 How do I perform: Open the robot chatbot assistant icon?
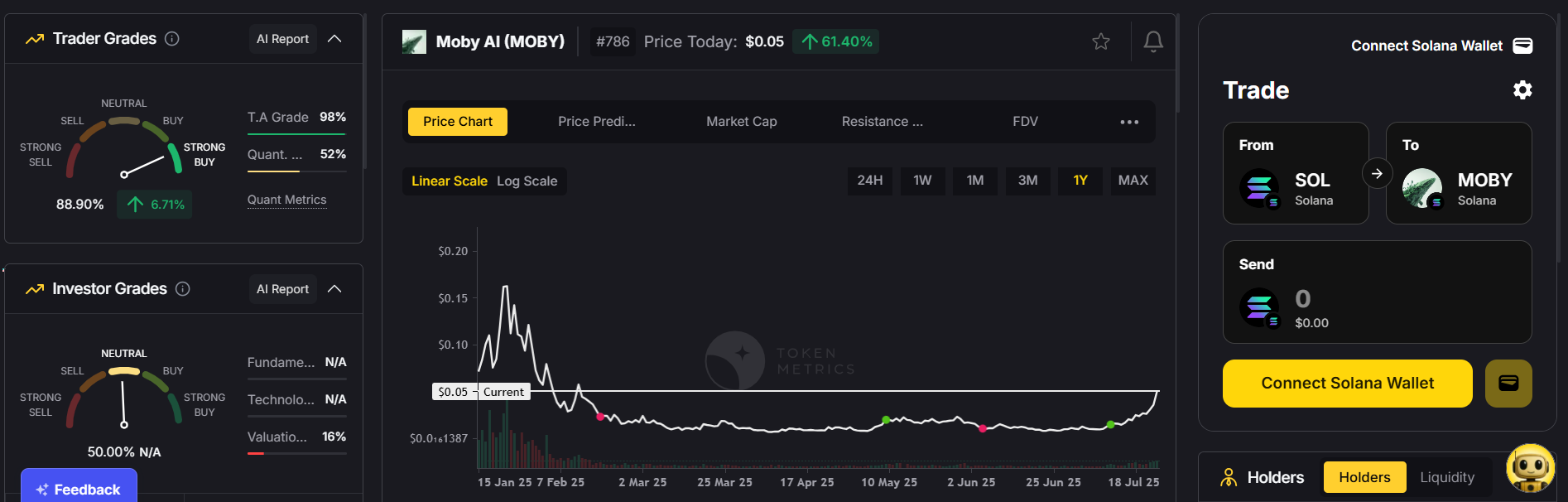point(1531,468)
